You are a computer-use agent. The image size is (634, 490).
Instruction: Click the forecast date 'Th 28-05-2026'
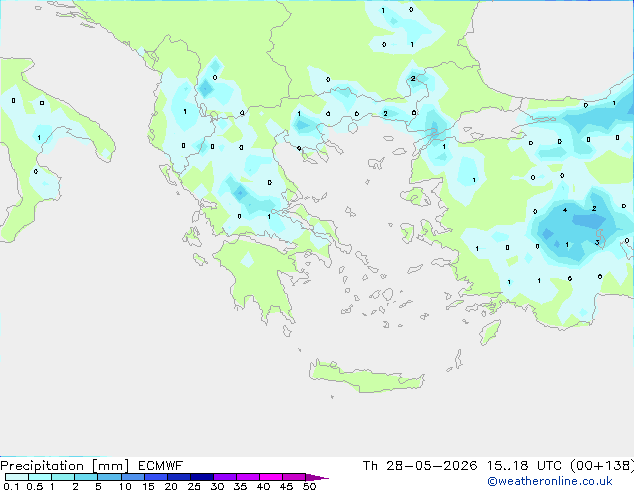coord(420,466)
